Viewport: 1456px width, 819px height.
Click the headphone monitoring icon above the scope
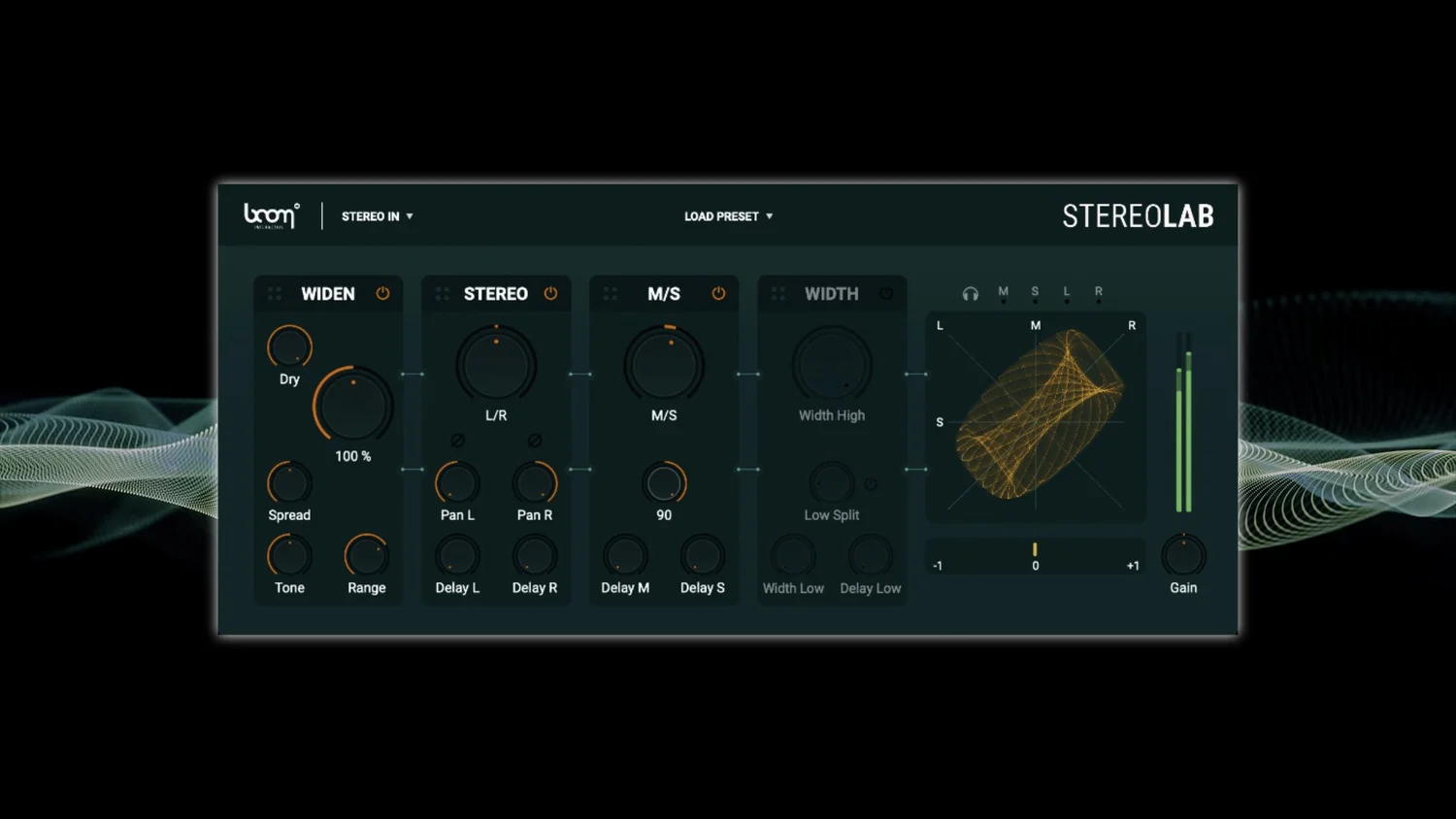point(970,292)
